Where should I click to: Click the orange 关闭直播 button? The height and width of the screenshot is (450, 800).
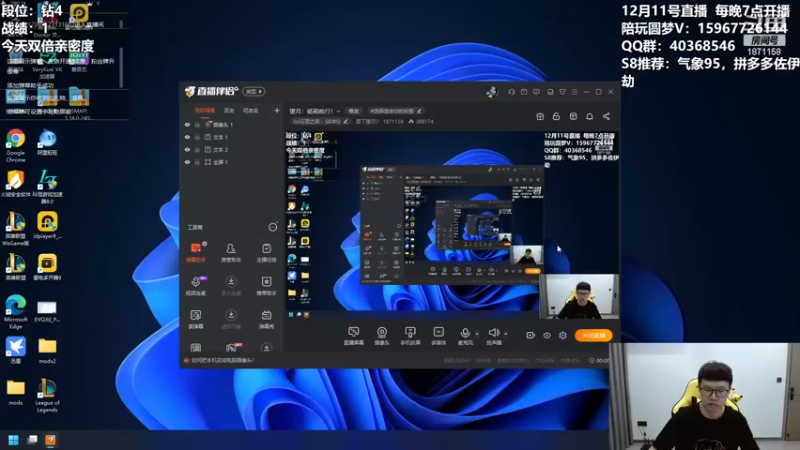coord(593,335)
